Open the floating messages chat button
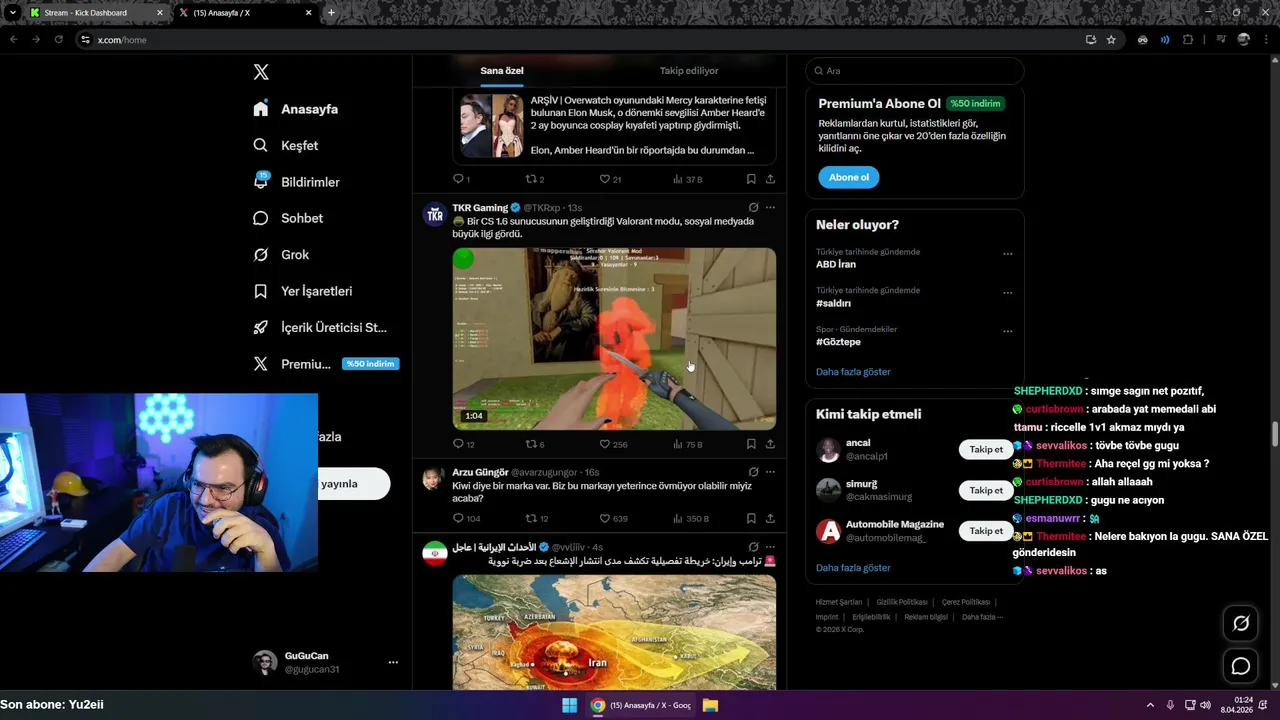Screen dimensions: 1280x720 click(1241, 666)
